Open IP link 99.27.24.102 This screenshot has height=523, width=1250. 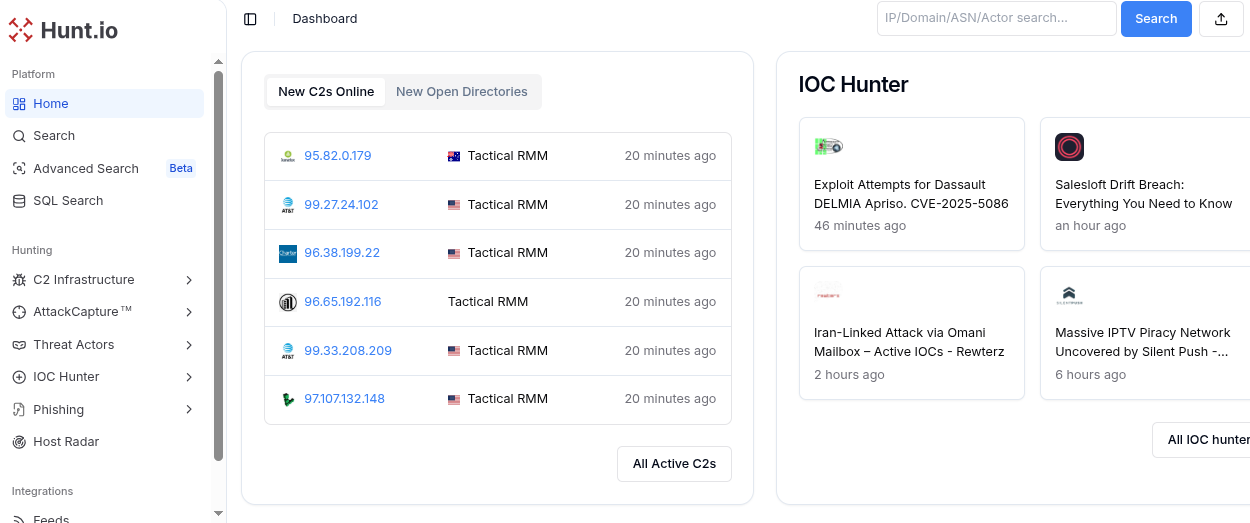click(341, 205)
